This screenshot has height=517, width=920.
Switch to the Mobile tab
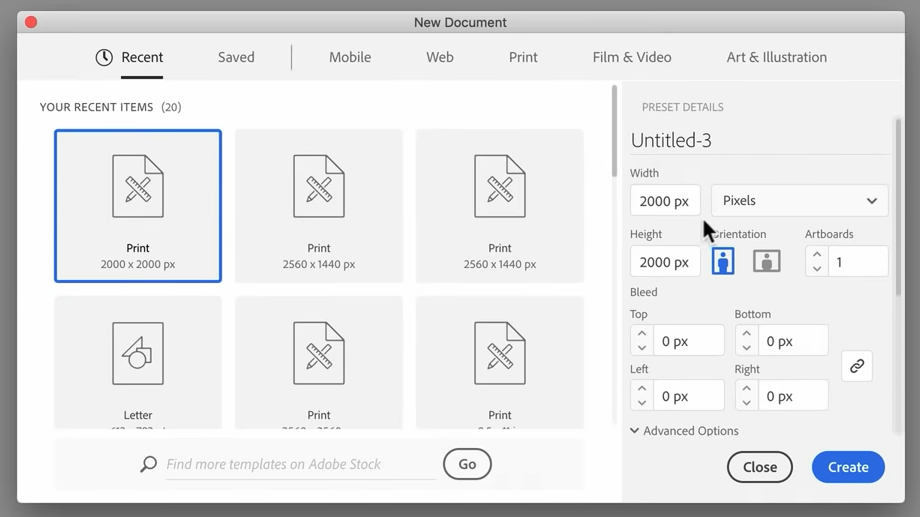(x=350, y=58)
